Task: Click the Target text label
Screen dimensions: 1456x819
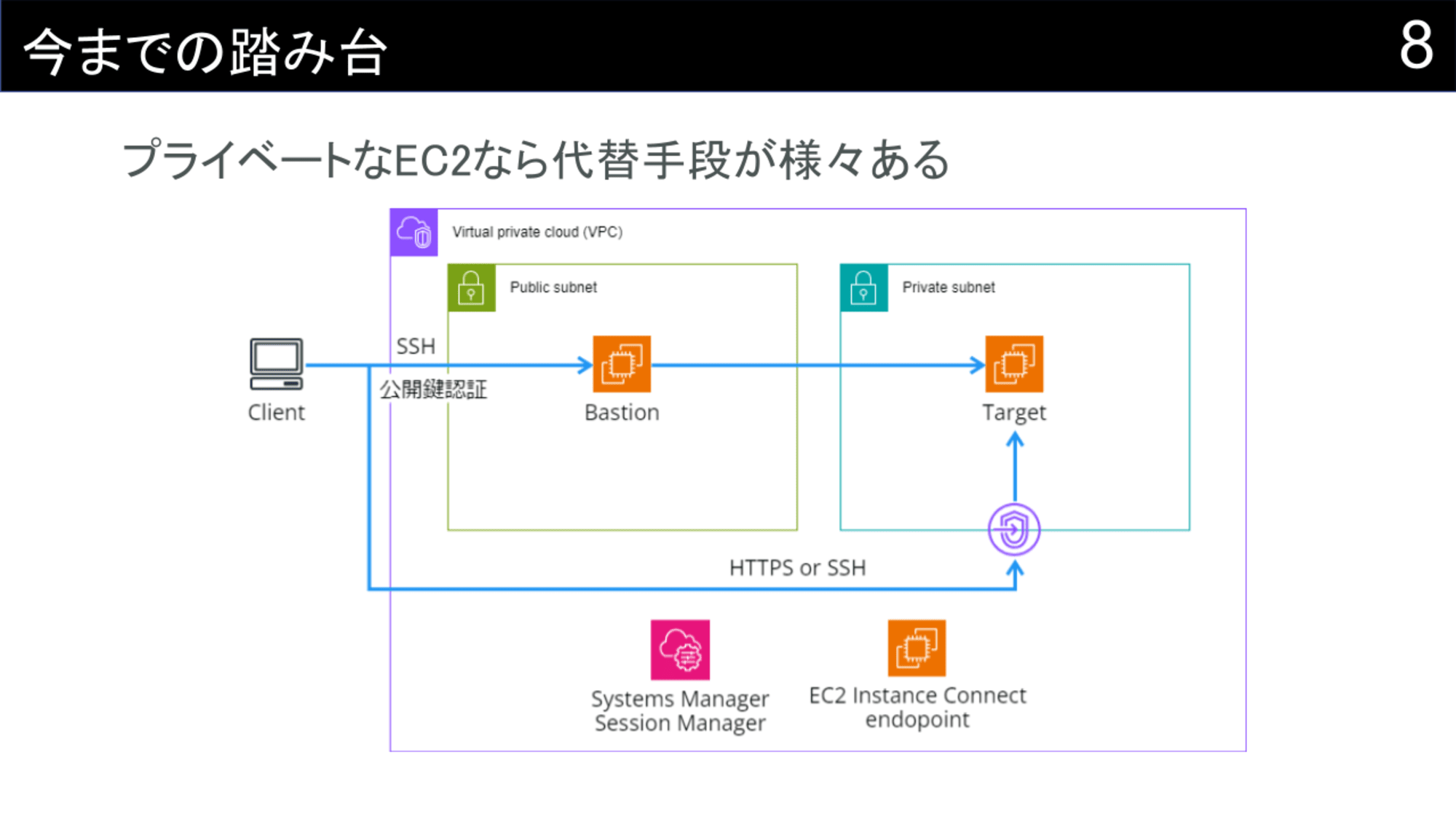Action: [1014, 413]
